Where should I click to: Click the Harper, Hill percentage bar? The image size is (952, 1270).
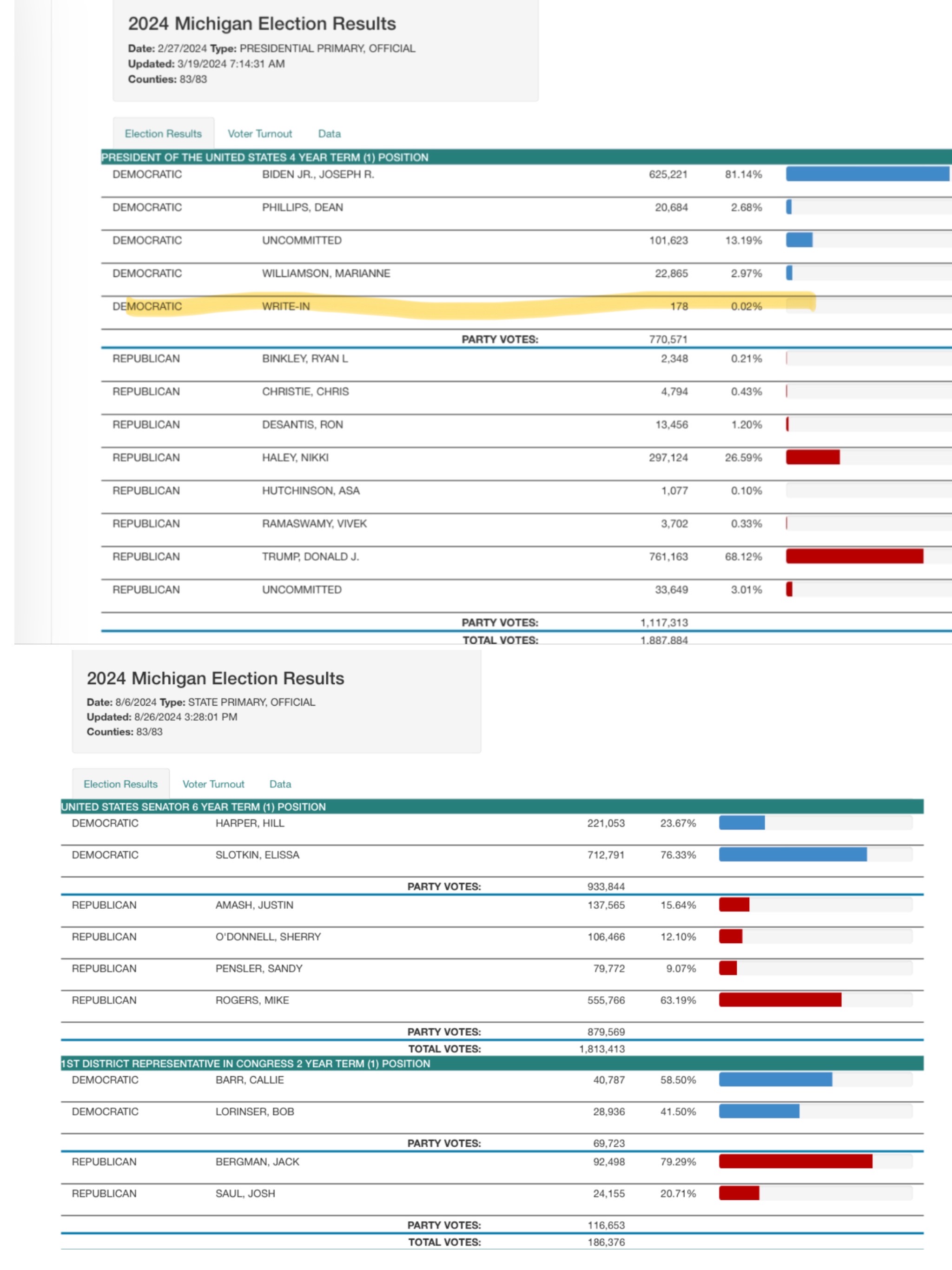point(742,823)
